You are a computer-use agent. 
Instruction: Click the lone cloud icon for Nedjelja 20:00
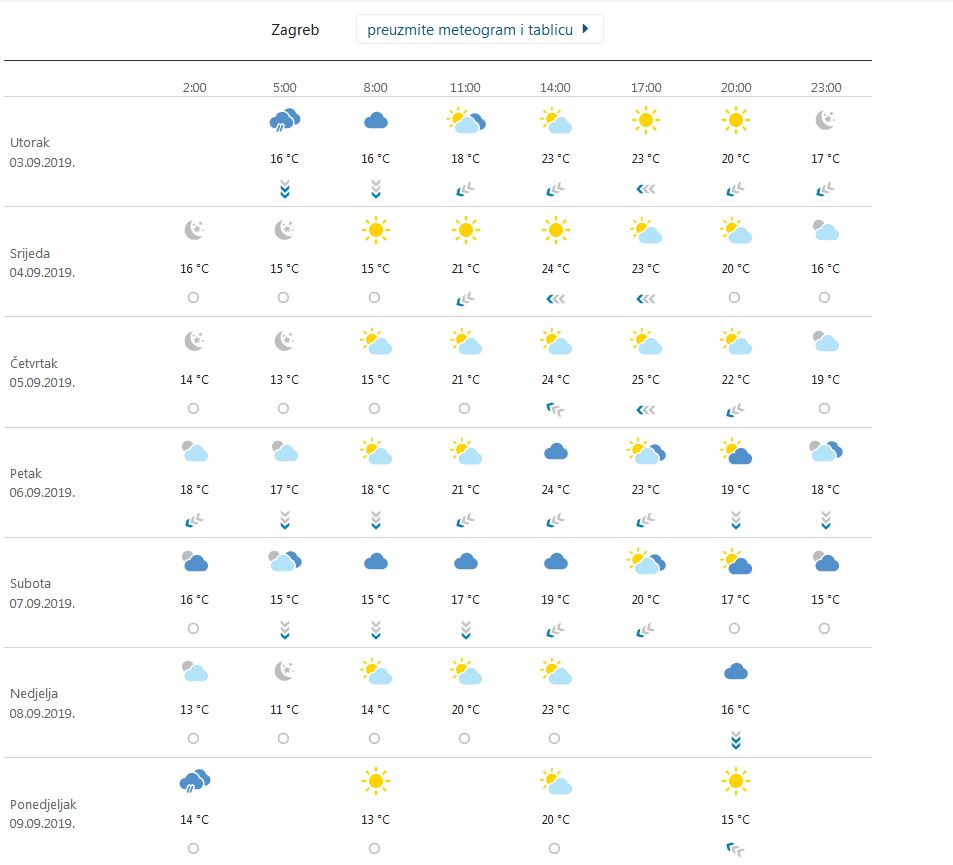pyautogui.click(x=736, y=672)
